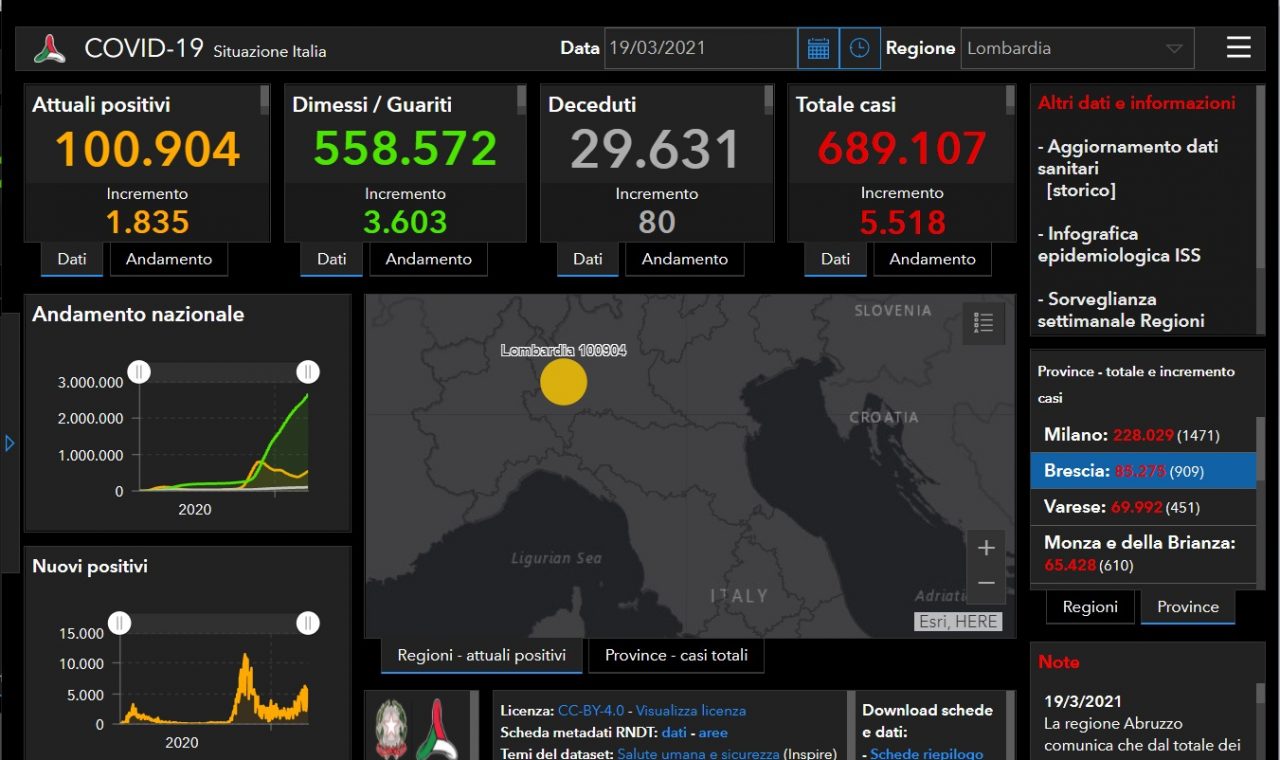
Task: Open the hamburger menu
Action: pyautogui.click(x=1238, y=48)
